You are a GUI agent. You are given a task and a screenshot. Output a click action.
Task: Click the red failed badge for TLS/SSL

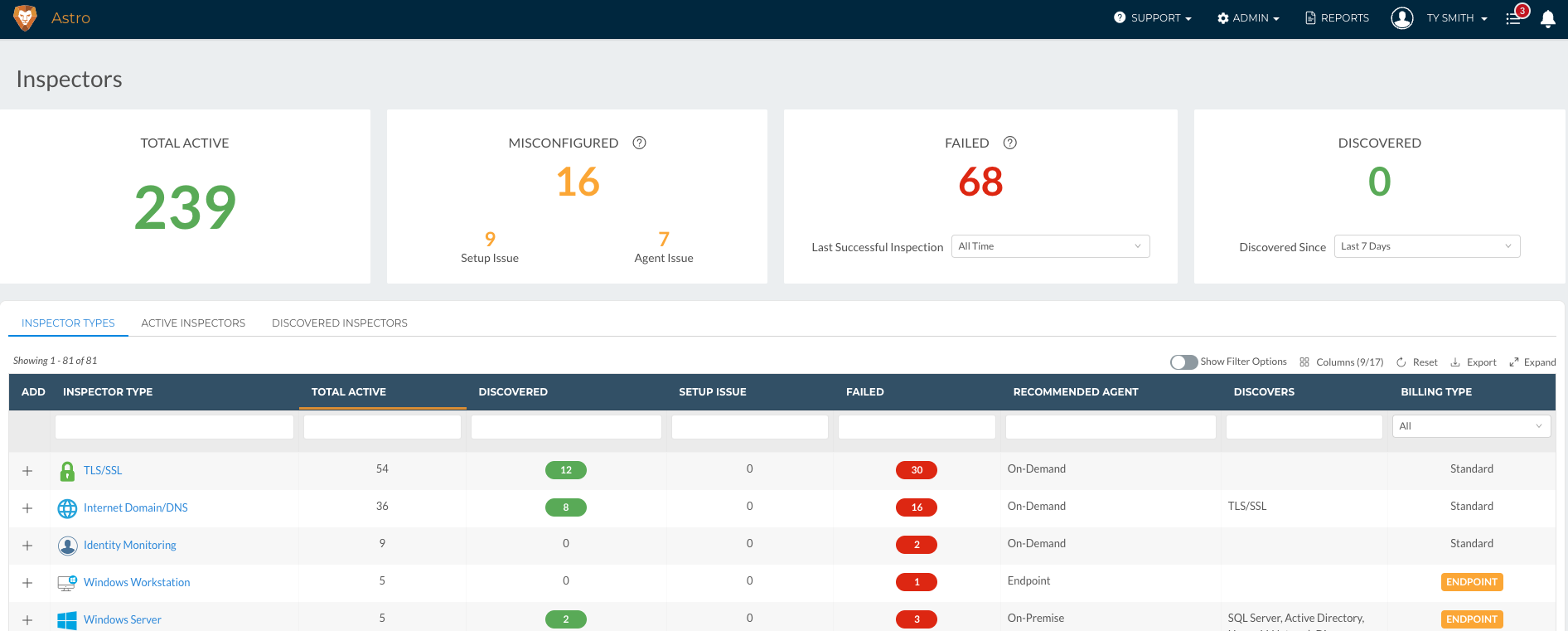coord(916,470)
